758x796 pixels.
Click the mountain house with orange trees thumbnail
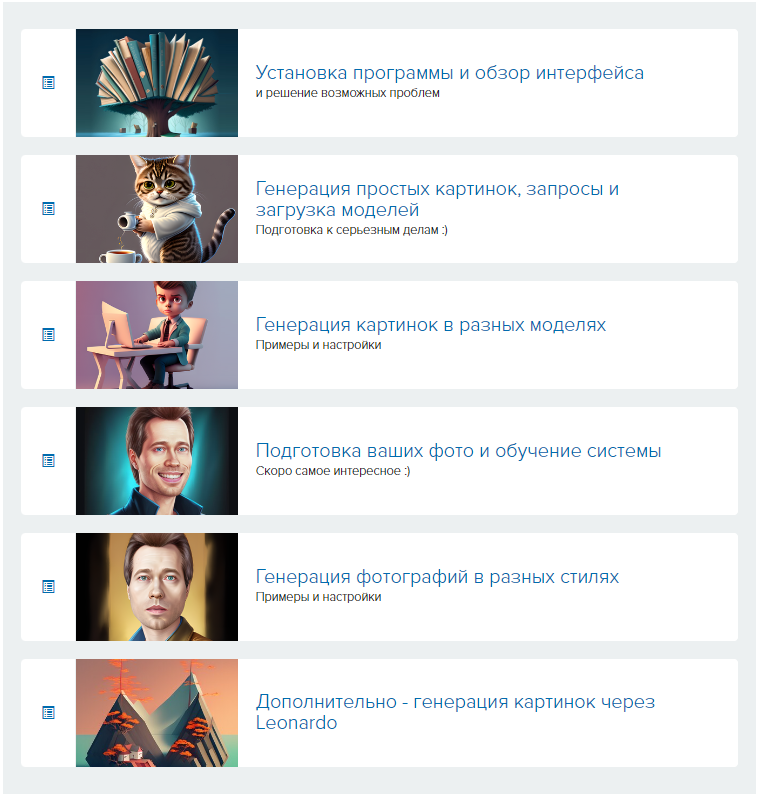point(157,712)
